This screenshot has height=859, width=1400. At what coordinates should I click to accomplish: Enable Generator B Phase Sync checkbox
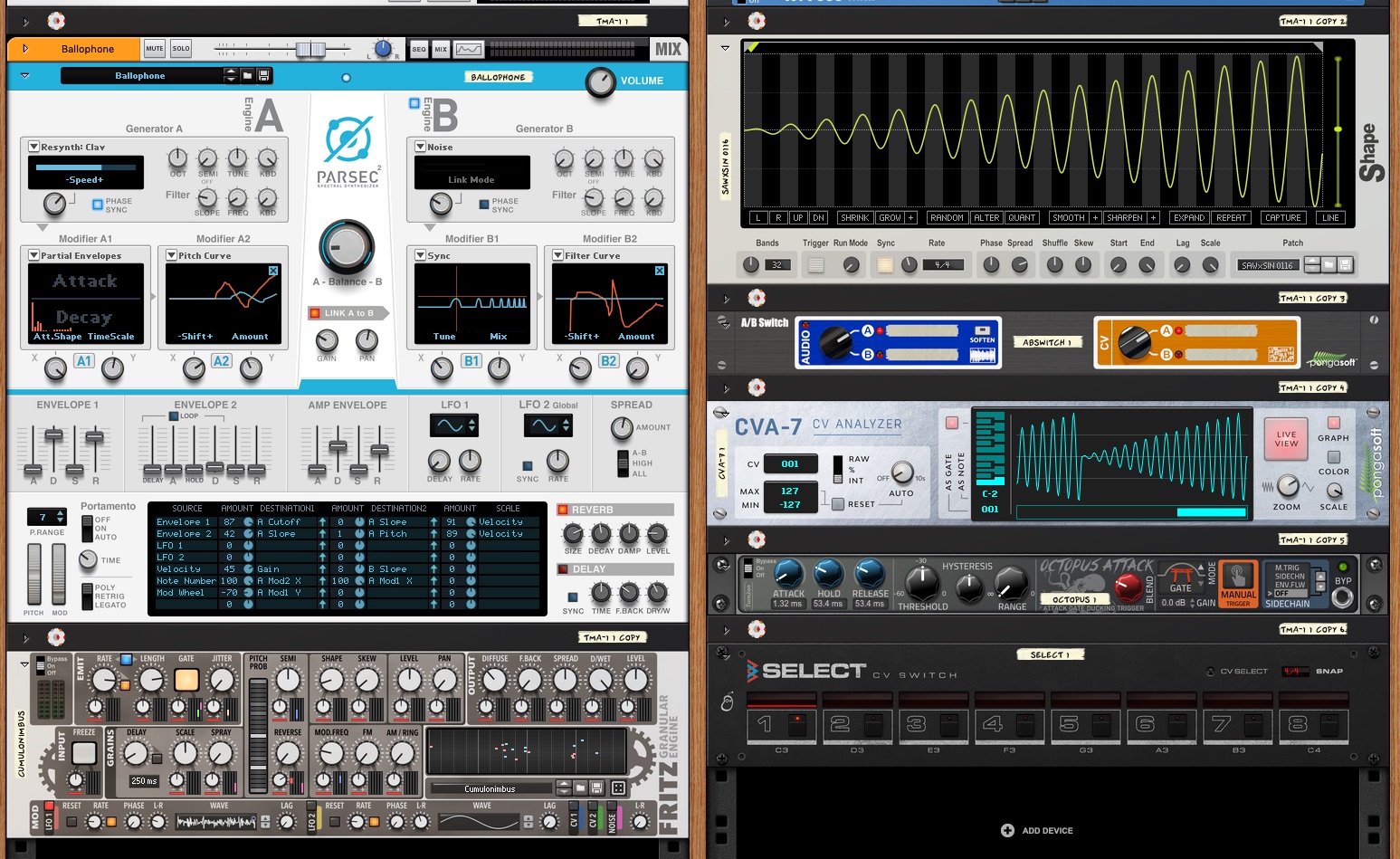coord(484,205)
